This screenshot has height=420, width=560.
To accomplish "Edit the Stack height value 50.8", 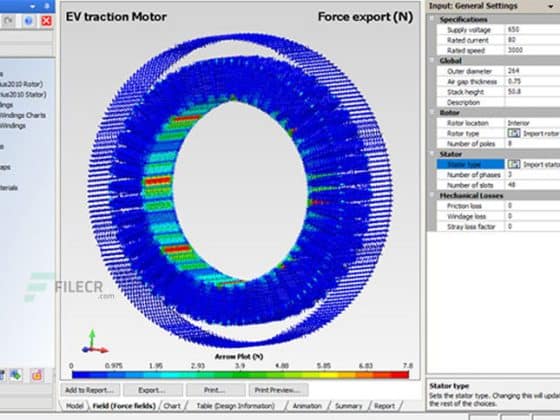I will [532, 91].
